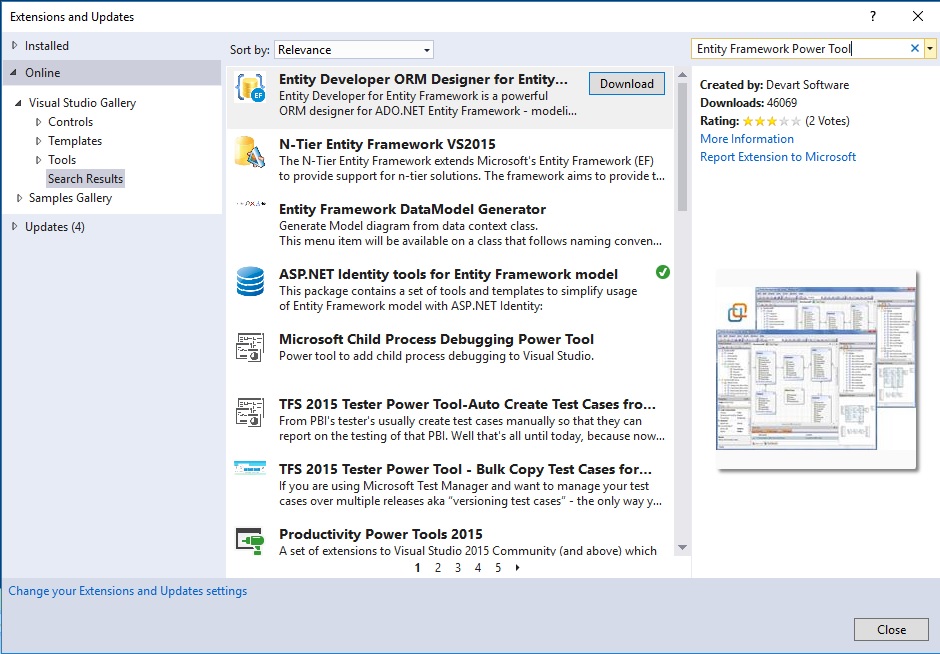Select the Templates tree item

coord(75,141)
